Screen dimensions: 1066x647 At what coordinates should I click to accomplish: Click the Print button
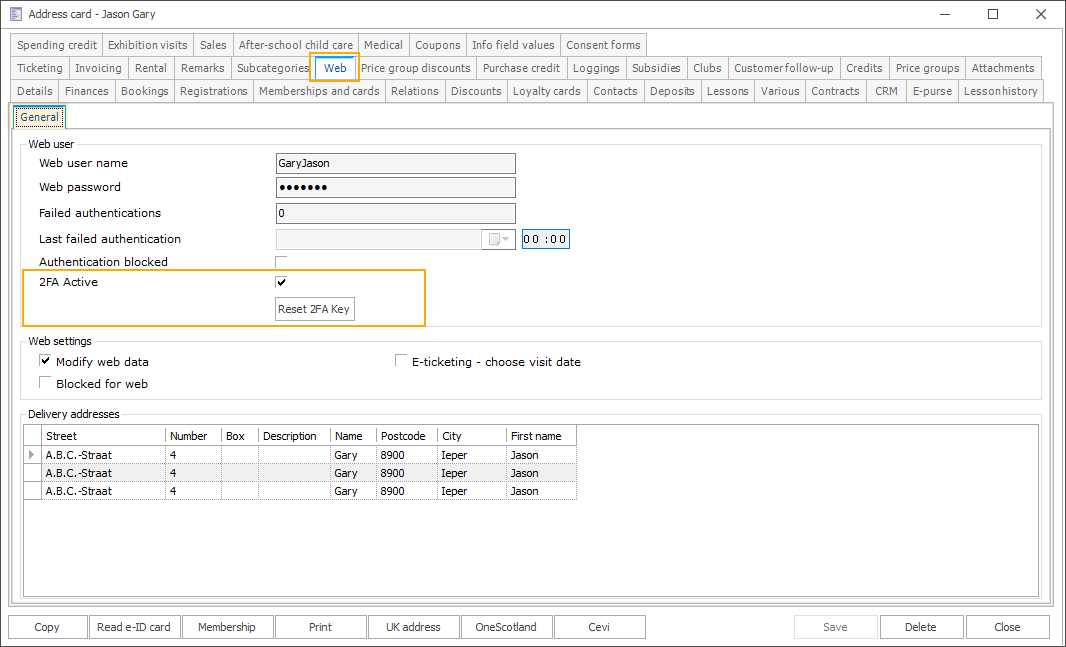[x=320, y=627]
